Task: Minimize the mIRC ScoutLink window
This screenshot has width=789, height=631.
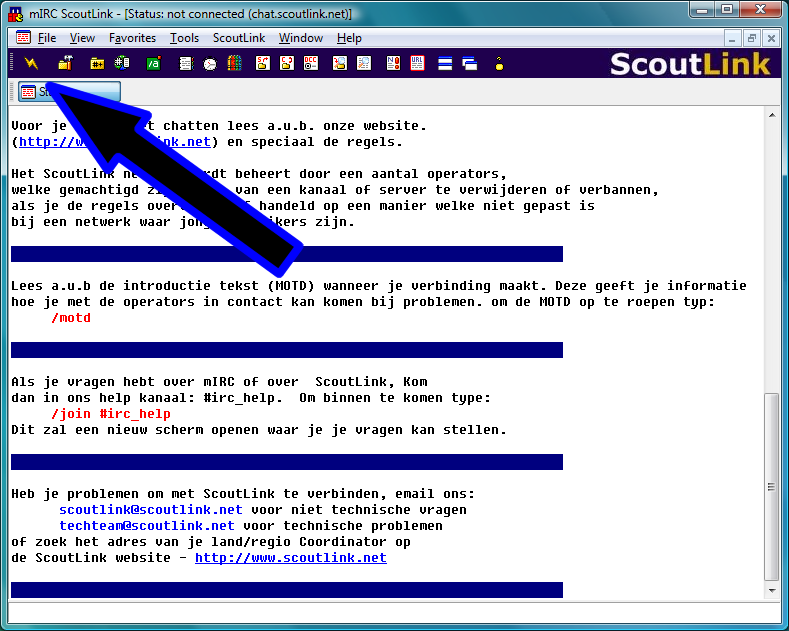Action: pos(702,10)
